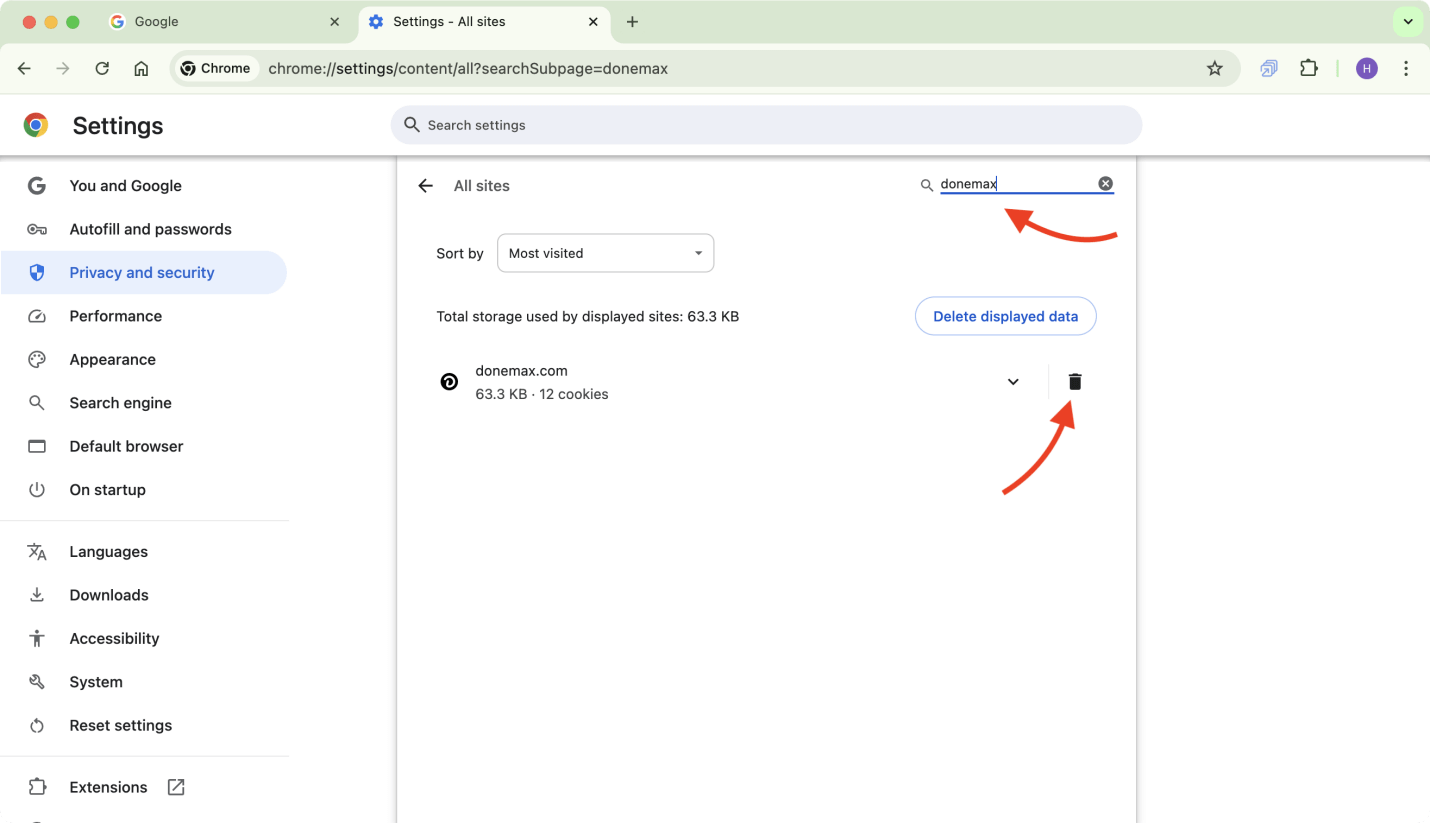Screen dimensions: 1430x823
Task: Click the Home button in toolbar
Action: click(x=141, y=69)
